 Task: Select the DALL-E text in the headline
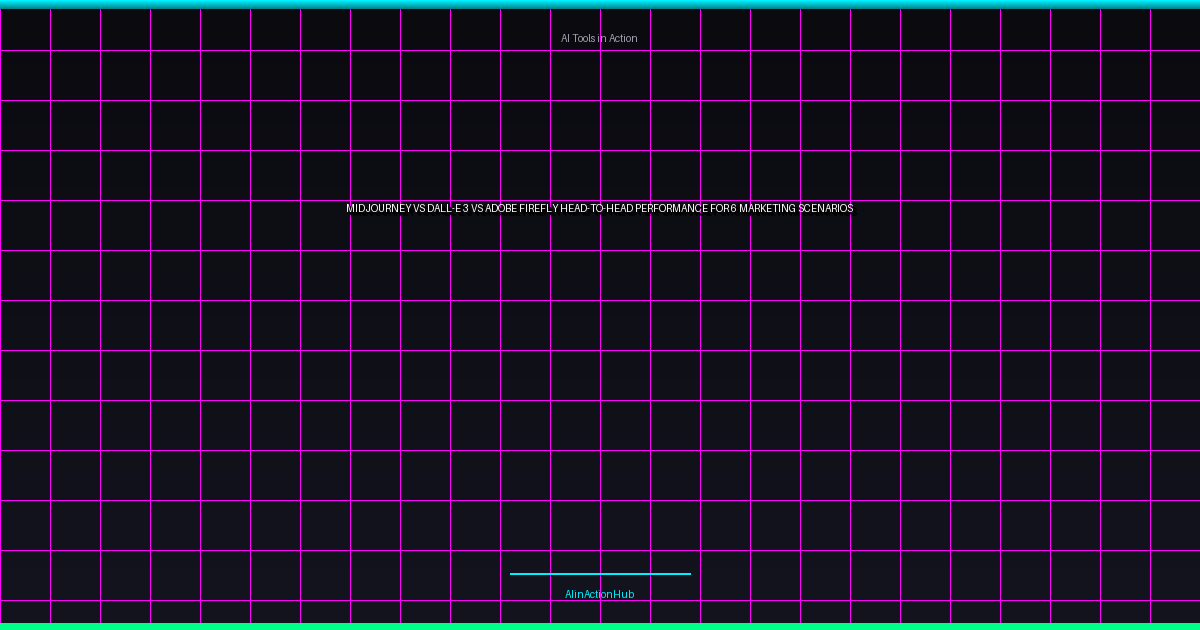[x=444, y=209]
